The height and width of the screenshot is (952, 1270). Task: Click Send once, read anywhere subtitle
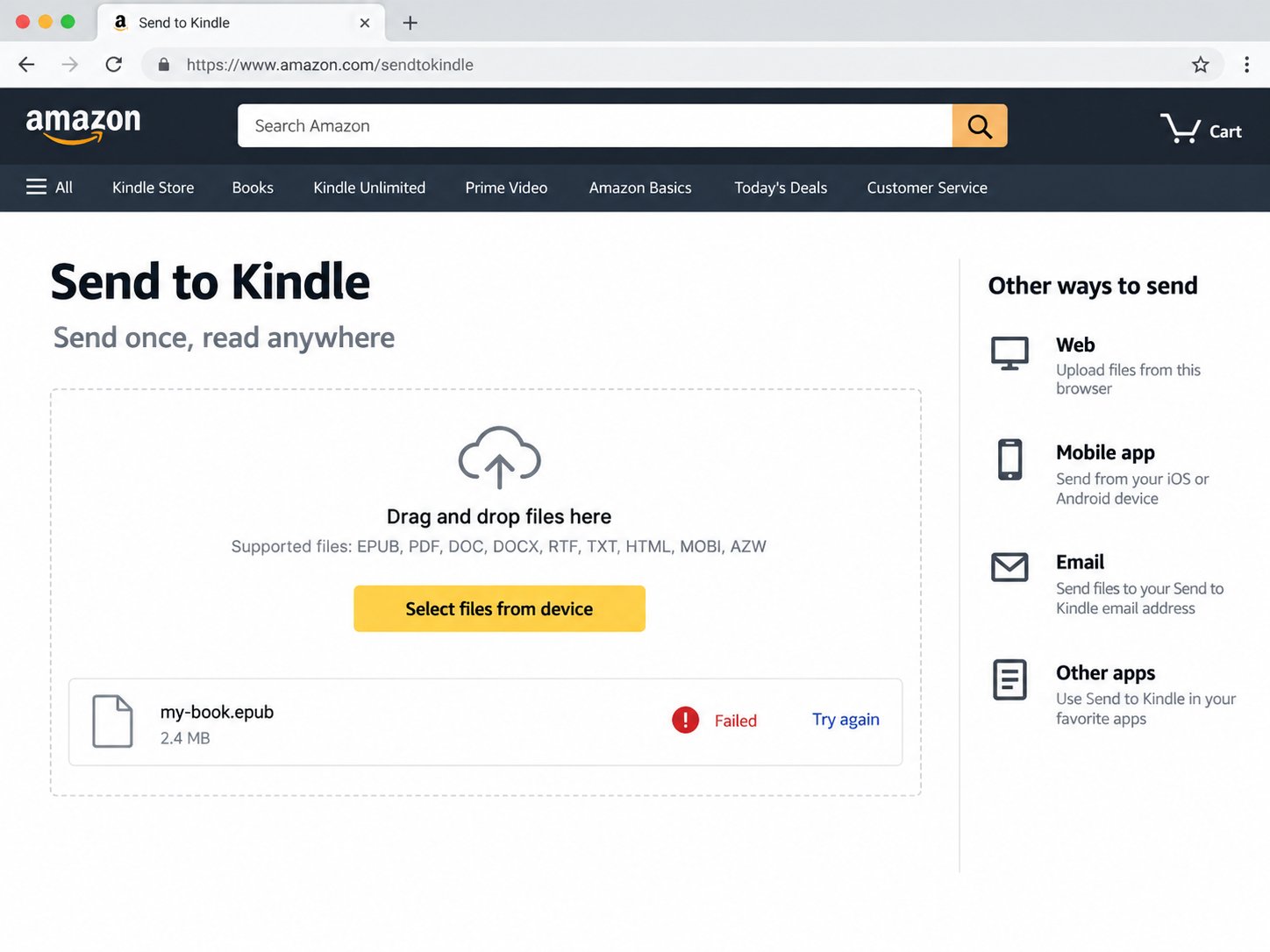[x=224, y=337]
